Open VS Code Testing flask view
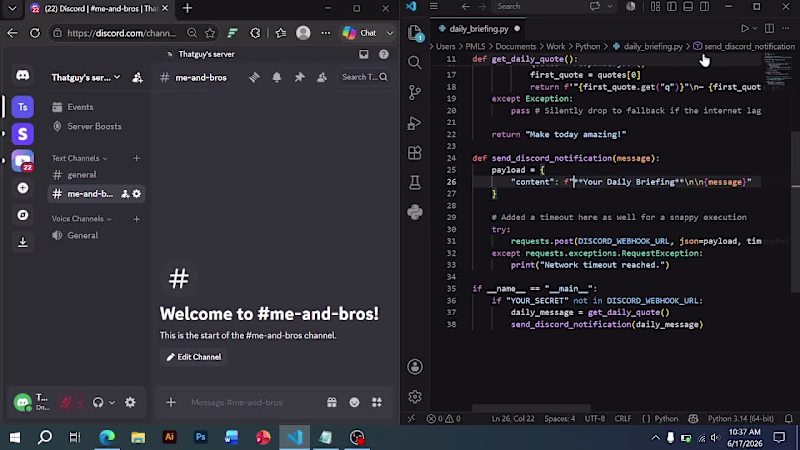 [x=415, y=182]
